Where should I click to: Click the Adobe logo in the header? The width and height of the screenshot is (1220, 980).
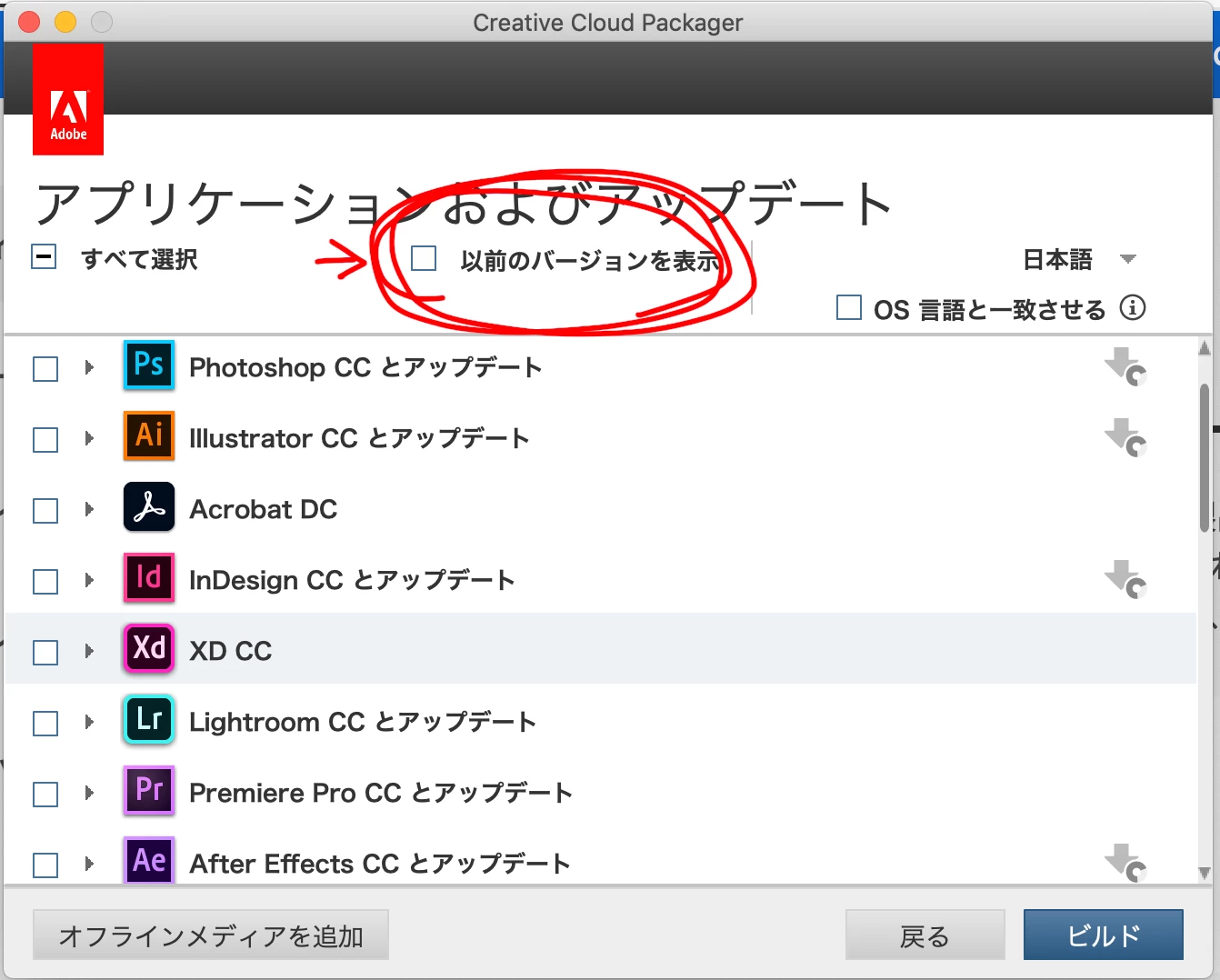68,99
